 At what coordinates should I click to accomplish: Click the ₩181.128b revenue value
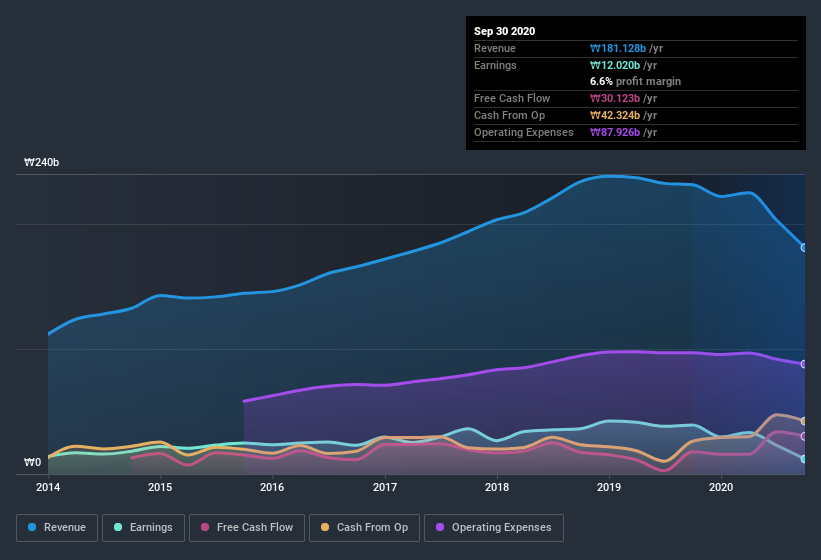618,48
